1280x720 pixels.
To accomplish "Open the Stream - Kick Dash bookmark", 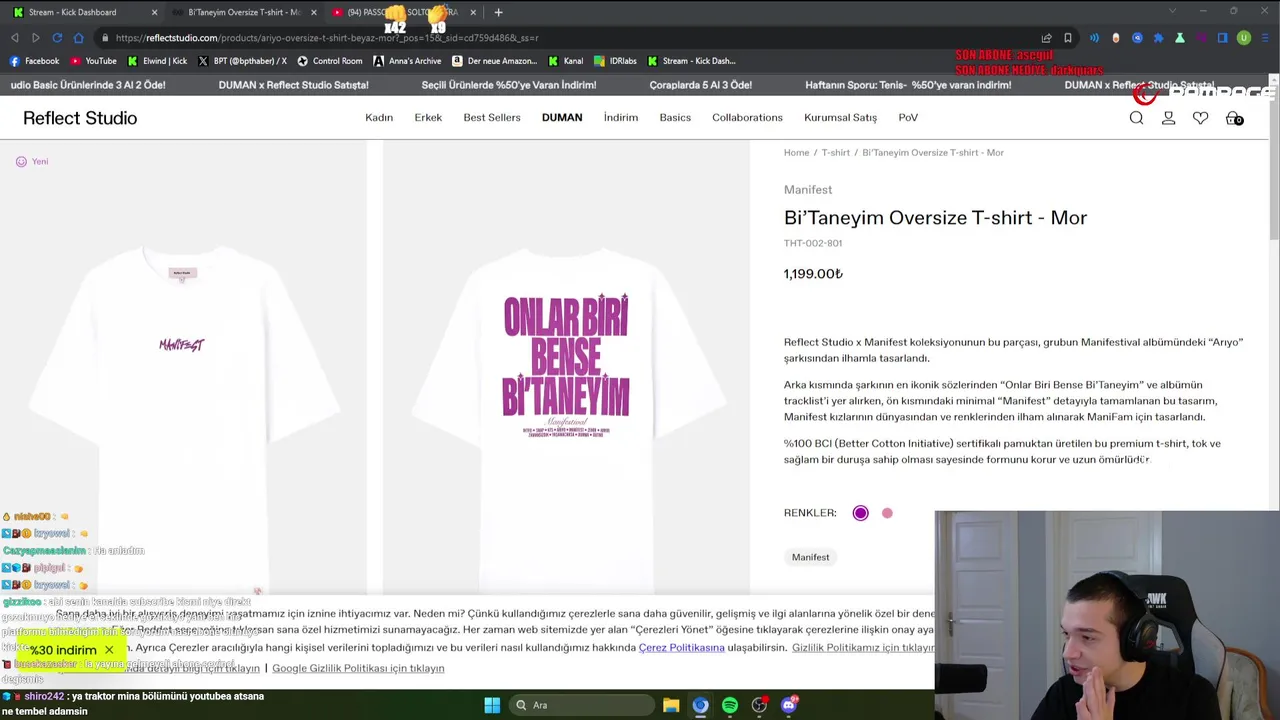I will click(691, 61).
